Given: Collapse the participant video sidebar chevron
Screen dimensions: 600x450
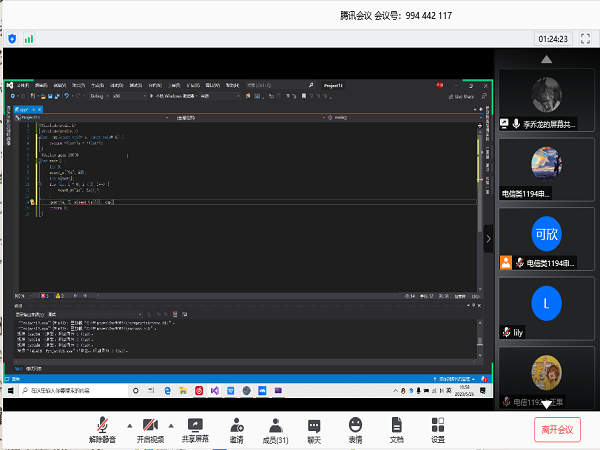Looking at the screenshot, I should (x=488, y=239).
